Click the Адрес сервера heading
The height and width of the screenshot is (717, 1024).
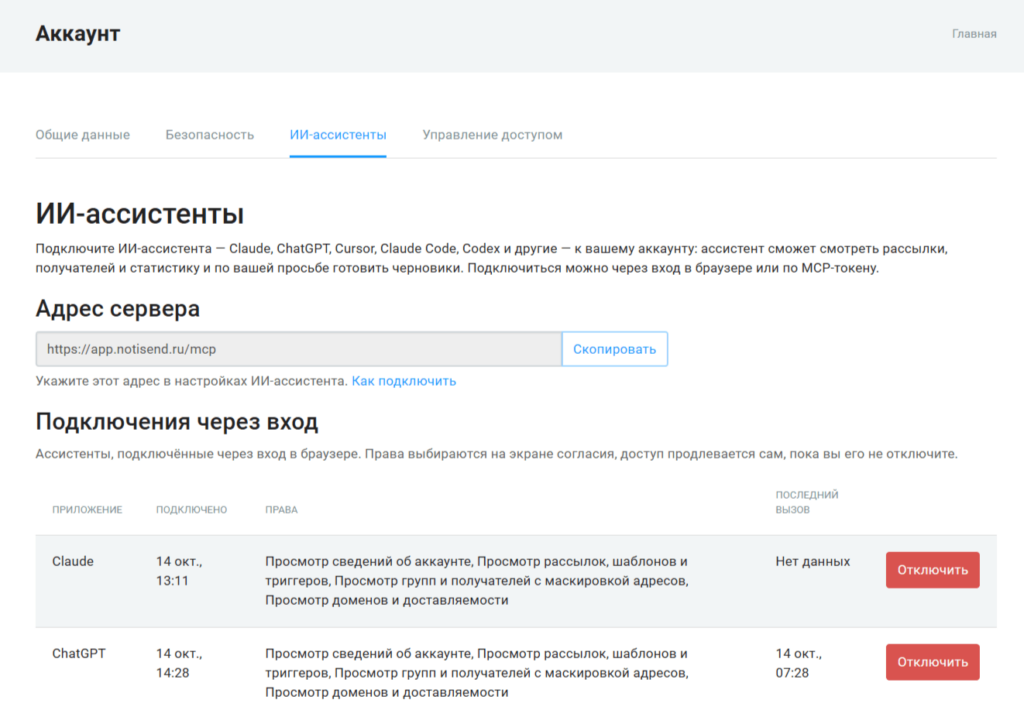click(118, 308)
